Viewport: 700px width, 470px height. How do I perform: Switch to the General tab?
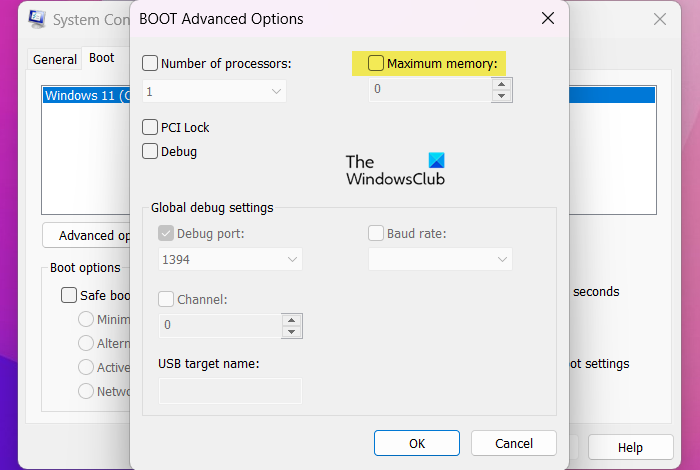click(55, 59)
